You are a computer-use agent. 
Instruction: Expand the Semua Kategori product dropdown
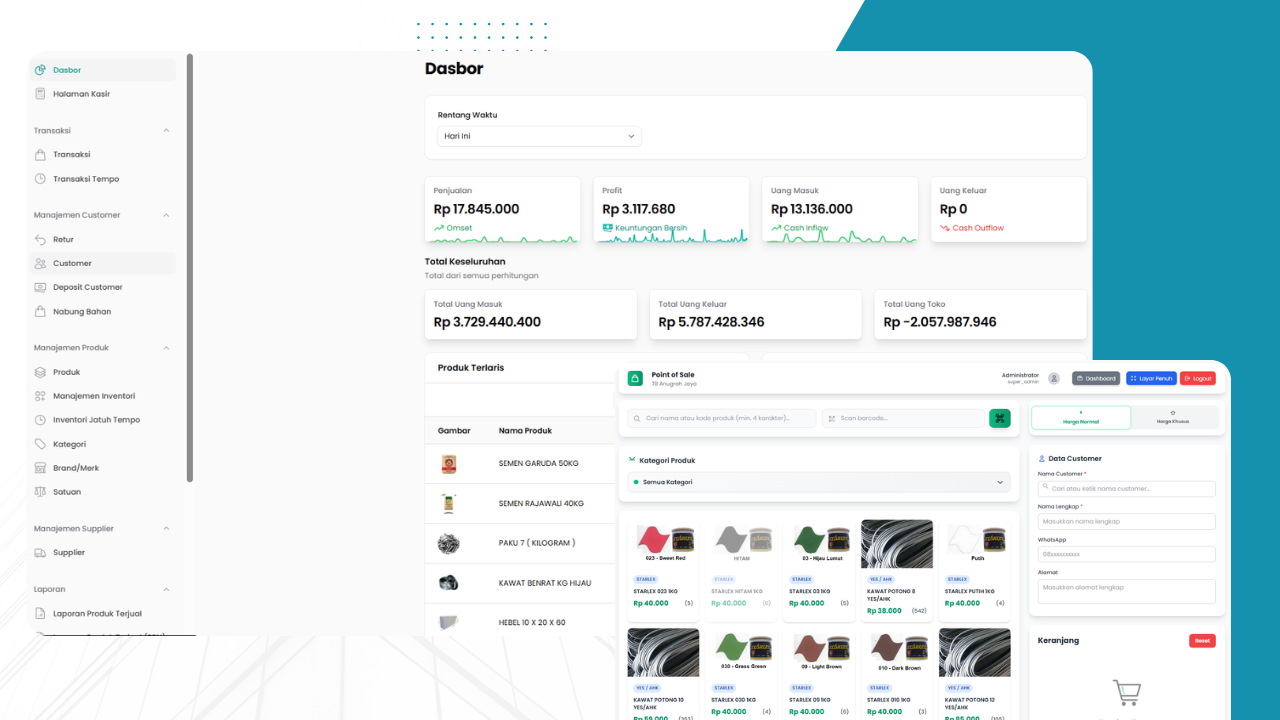coord(817,482)
